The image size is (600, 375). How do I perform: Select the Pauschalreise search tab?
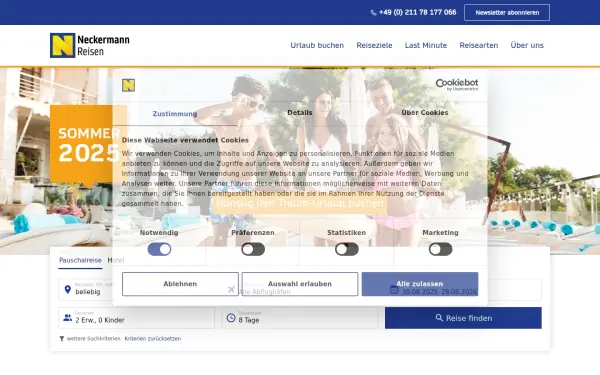click(x=80, y=260)
